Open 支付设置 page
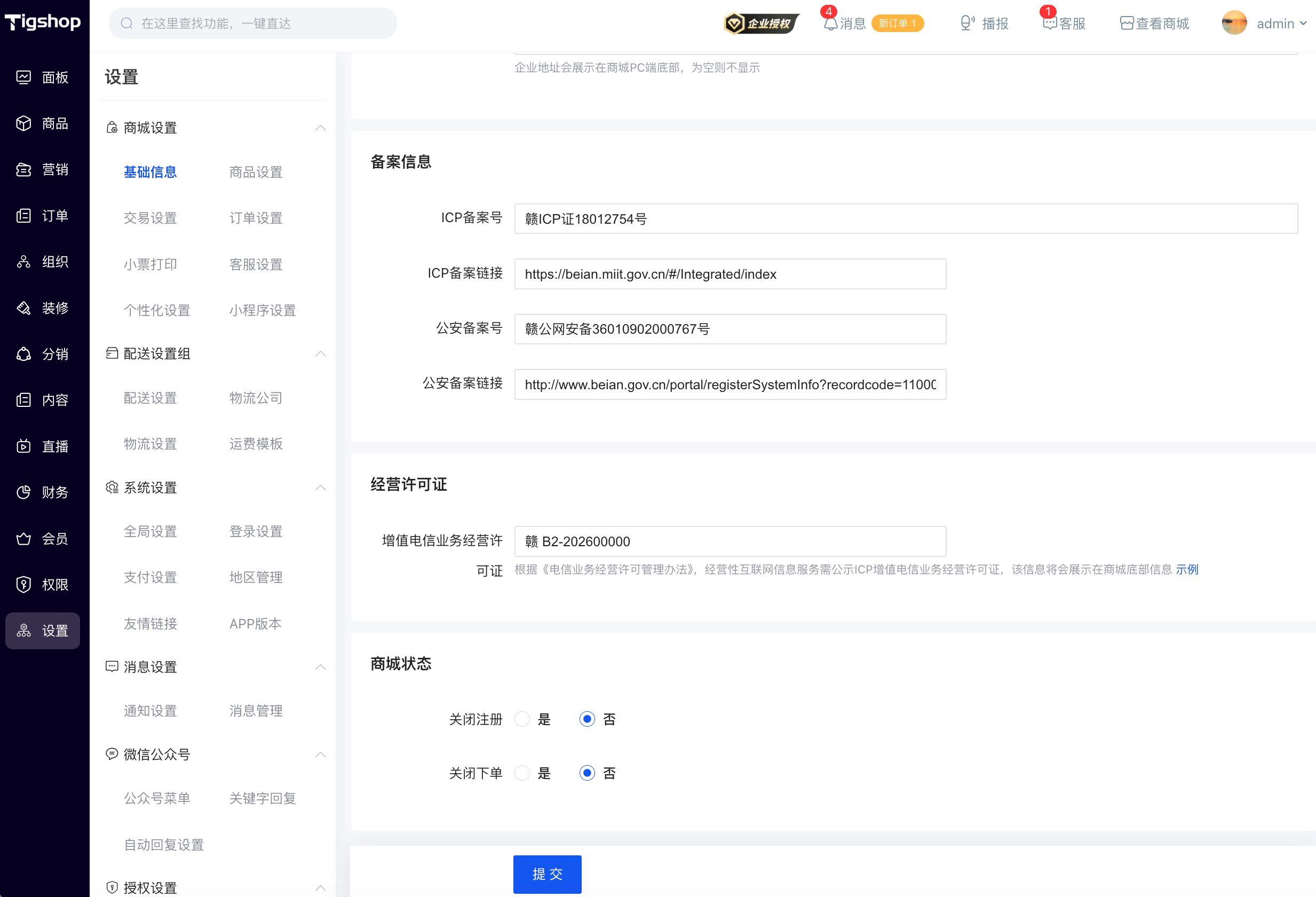This screenshot has height=897, width=1316. coord(150,577)
